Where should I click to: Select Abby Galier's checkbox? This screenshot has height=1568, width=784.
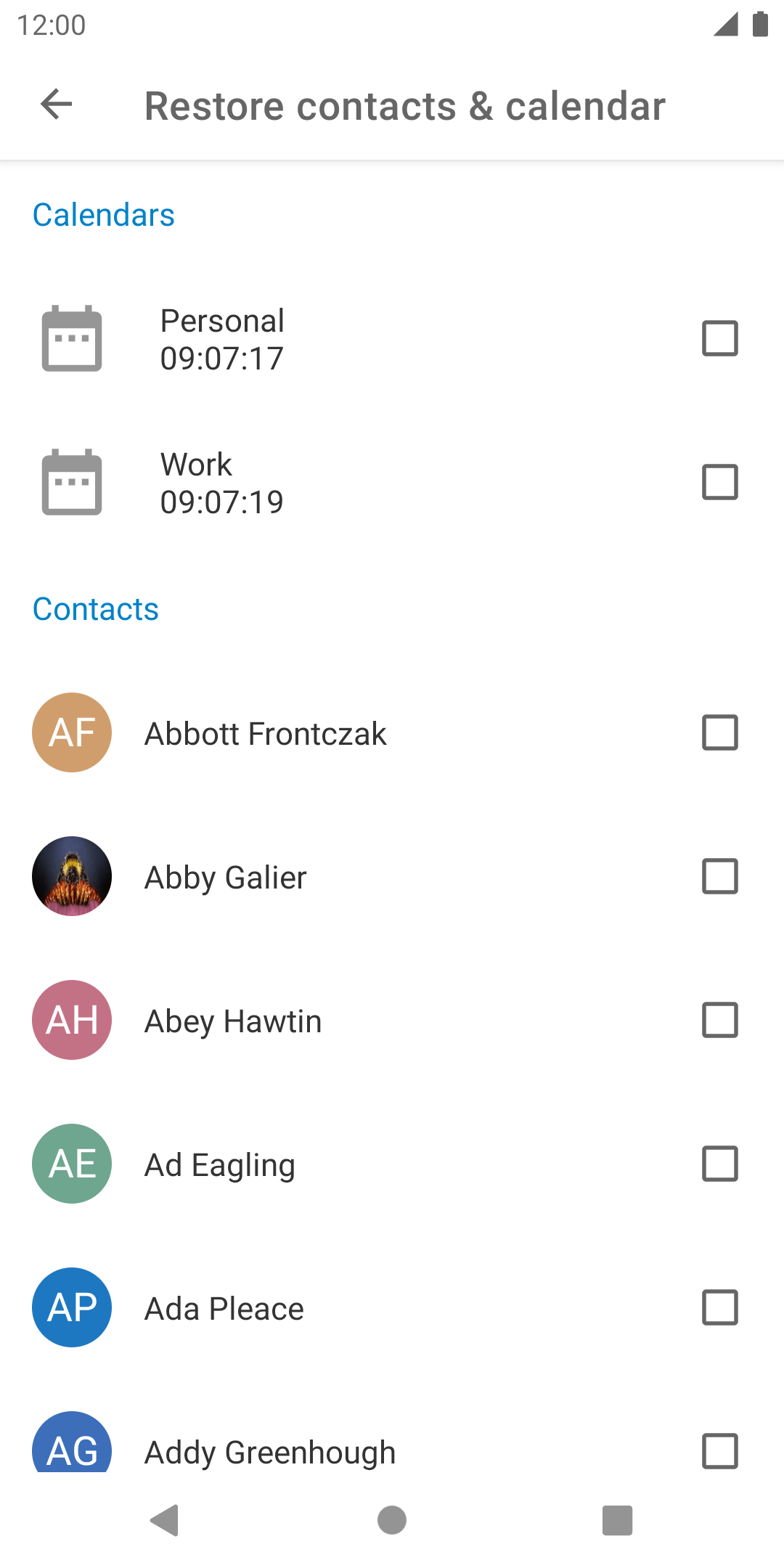[x=720, y=876]
